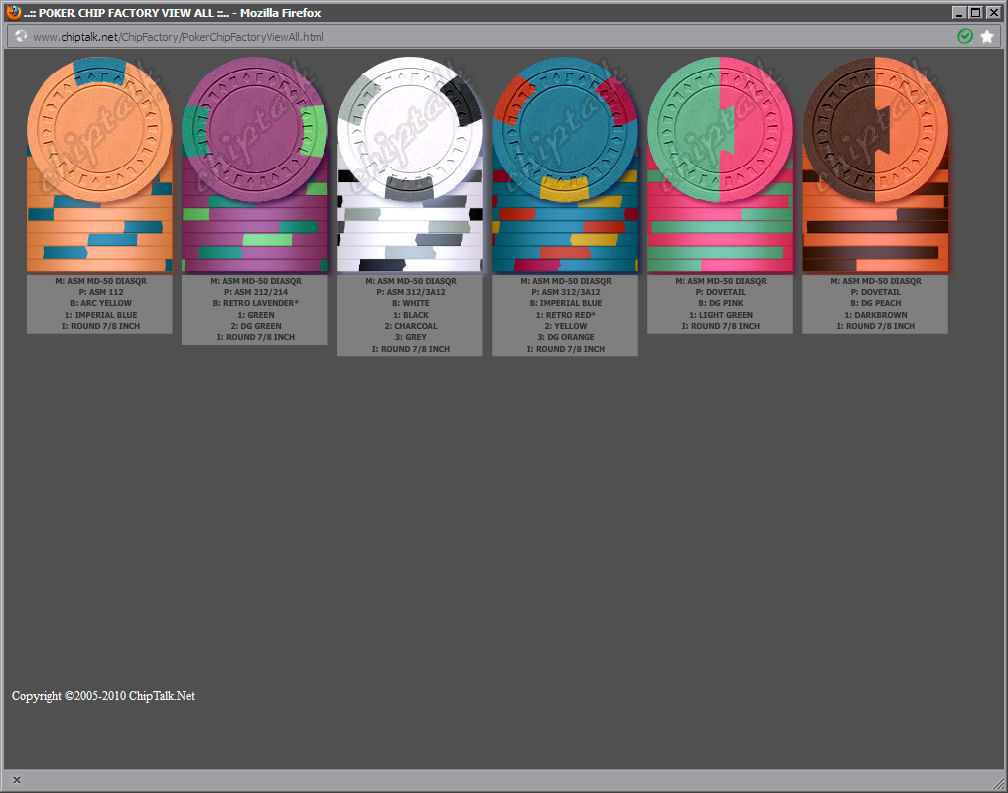Click the ChipTalk.Net copyright text
The image size is (1008, 793).
103,696
